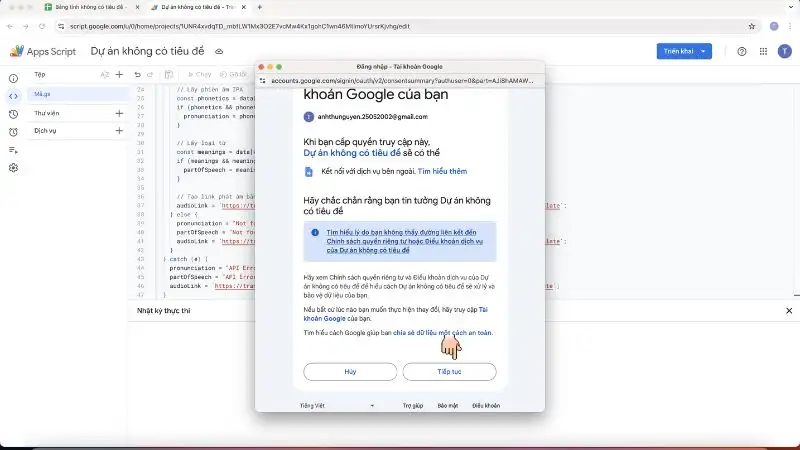The height and width of the screenshot is (450, 800).
Task: Click the Chạy run button
Action: (199, 74)
